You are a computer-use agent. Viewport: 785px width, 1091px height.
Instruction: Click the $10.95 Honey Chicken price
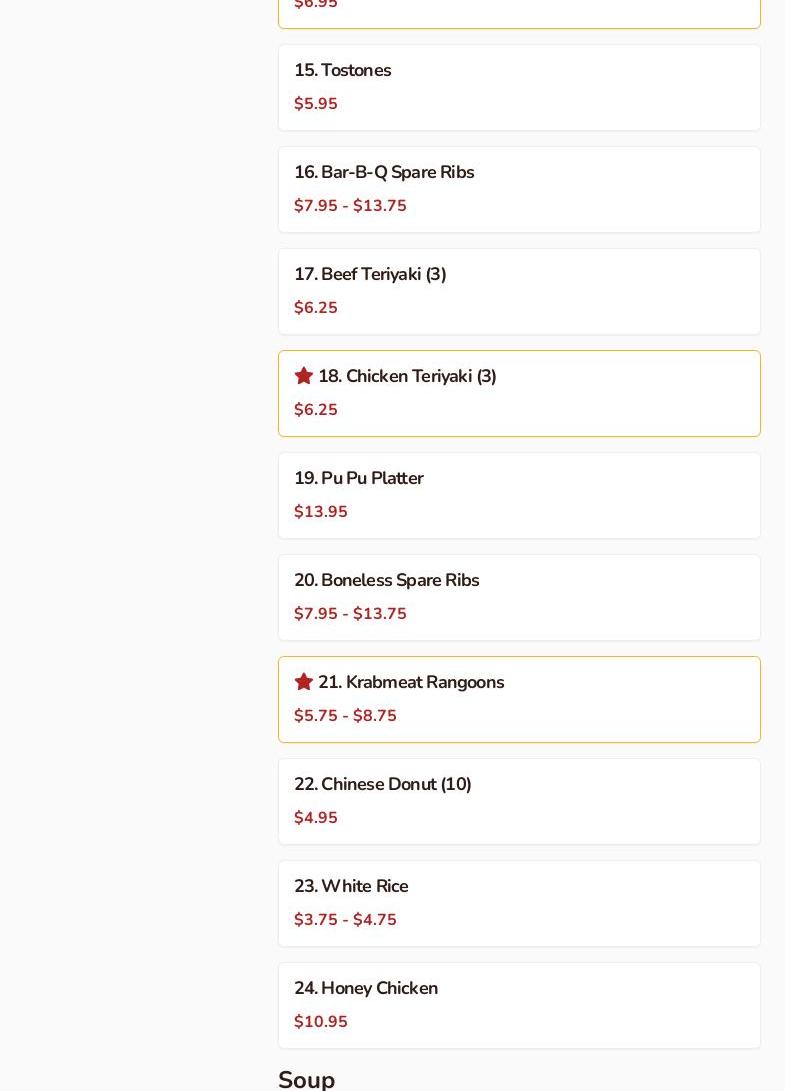point(321,1022)
